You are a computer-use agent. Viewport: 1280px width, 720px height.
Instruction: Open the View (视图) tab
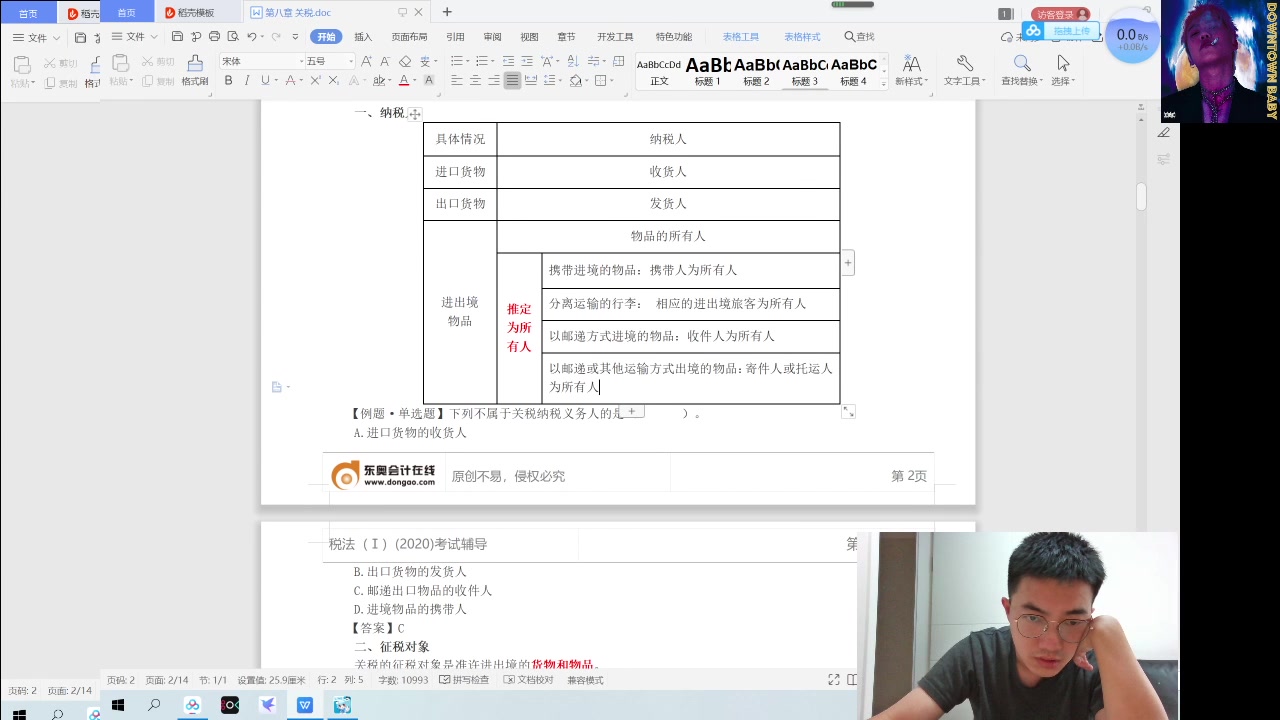pyautogui.click(x=529, y=37)
